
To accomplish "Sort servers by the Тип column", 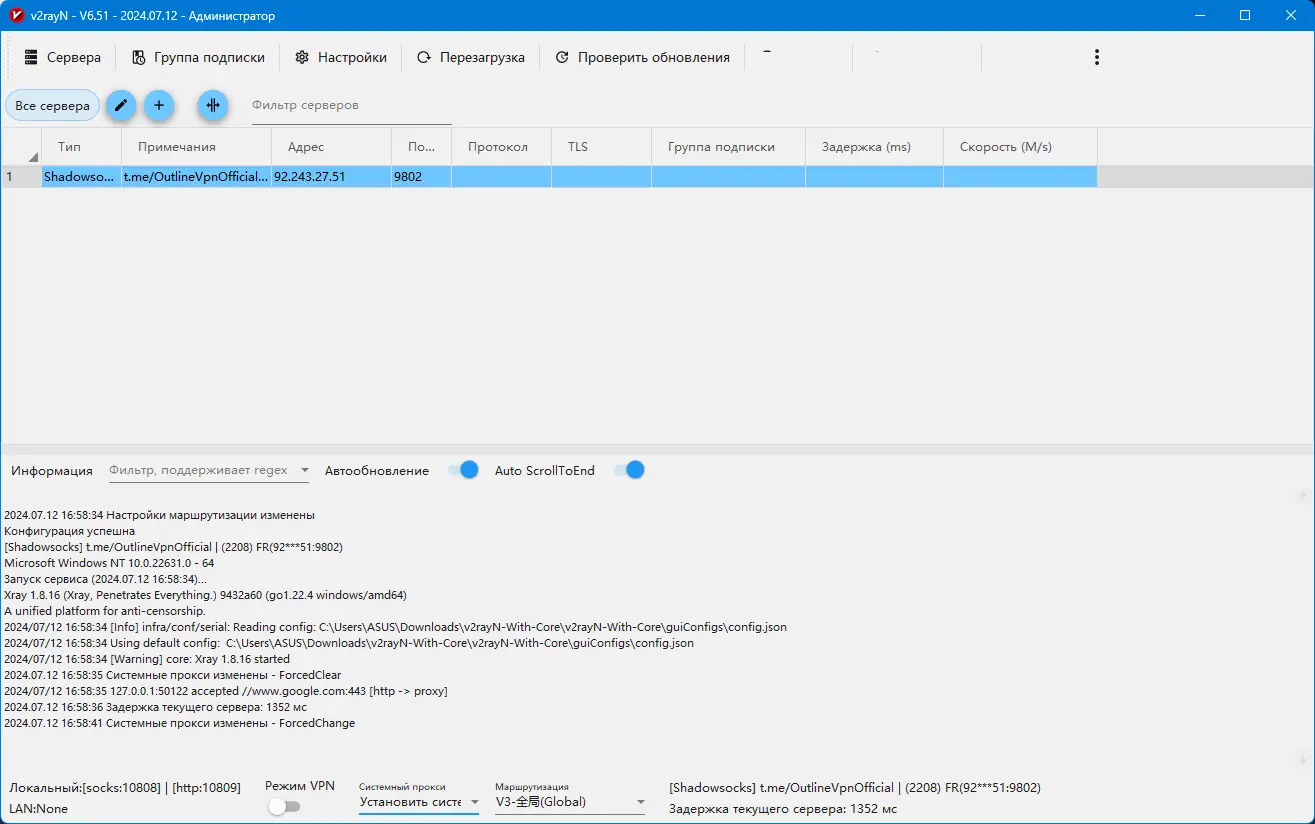I will pos(81,147).
